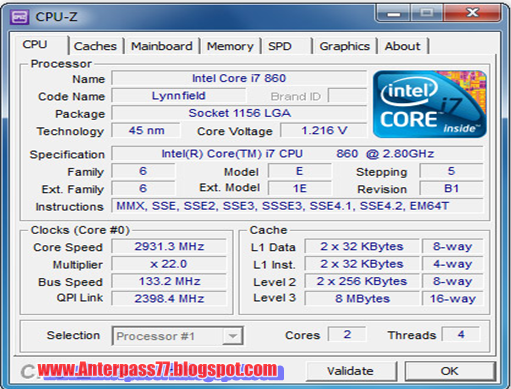Click the Code Name value 'Lynnfield'
Image resolution: width=511 pixels, height=389 pixels.
[179, 96]
